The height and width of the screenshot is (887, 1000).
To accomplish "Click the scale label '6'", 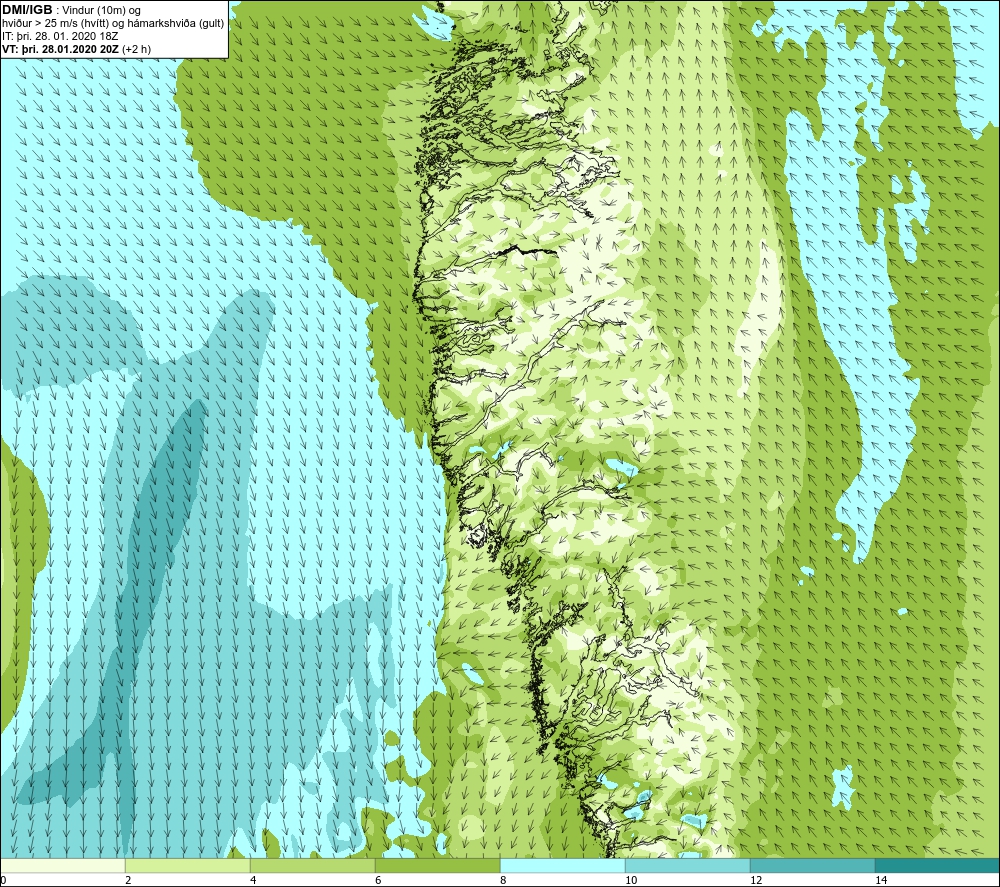I will 378,880.
